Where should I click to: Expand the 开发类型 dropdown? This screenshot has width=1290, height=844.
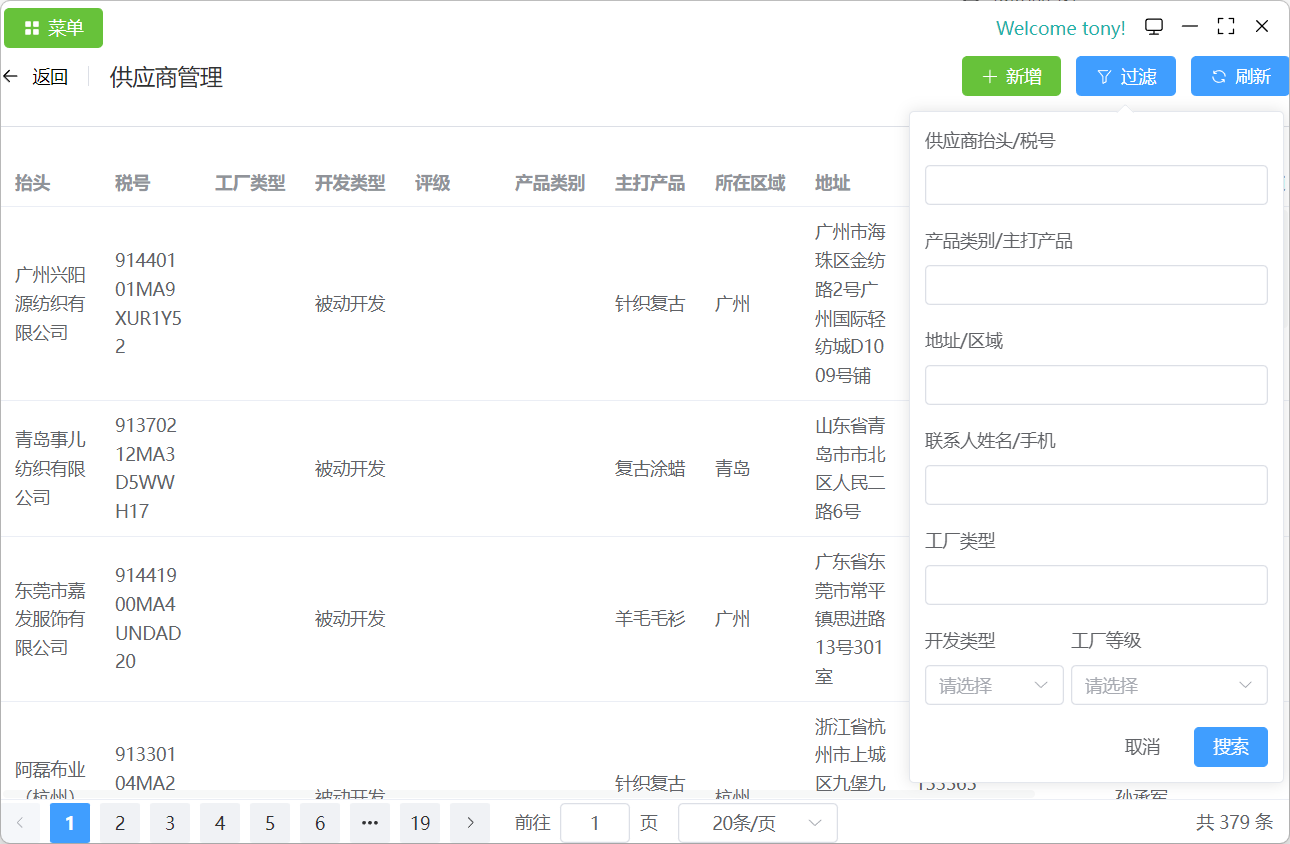click(x=993, y=685)
